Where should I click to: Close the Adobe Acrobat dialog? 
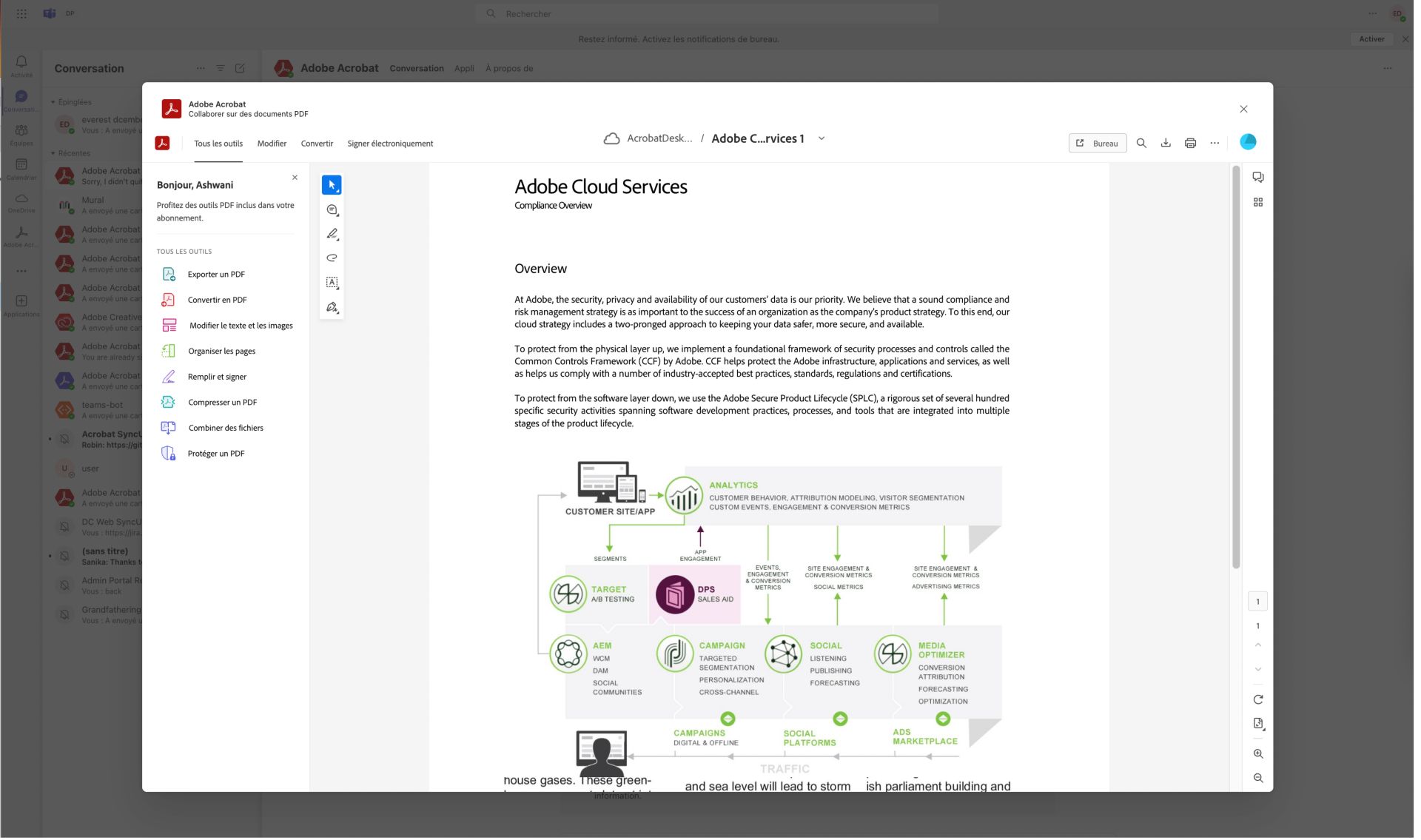1243,110
